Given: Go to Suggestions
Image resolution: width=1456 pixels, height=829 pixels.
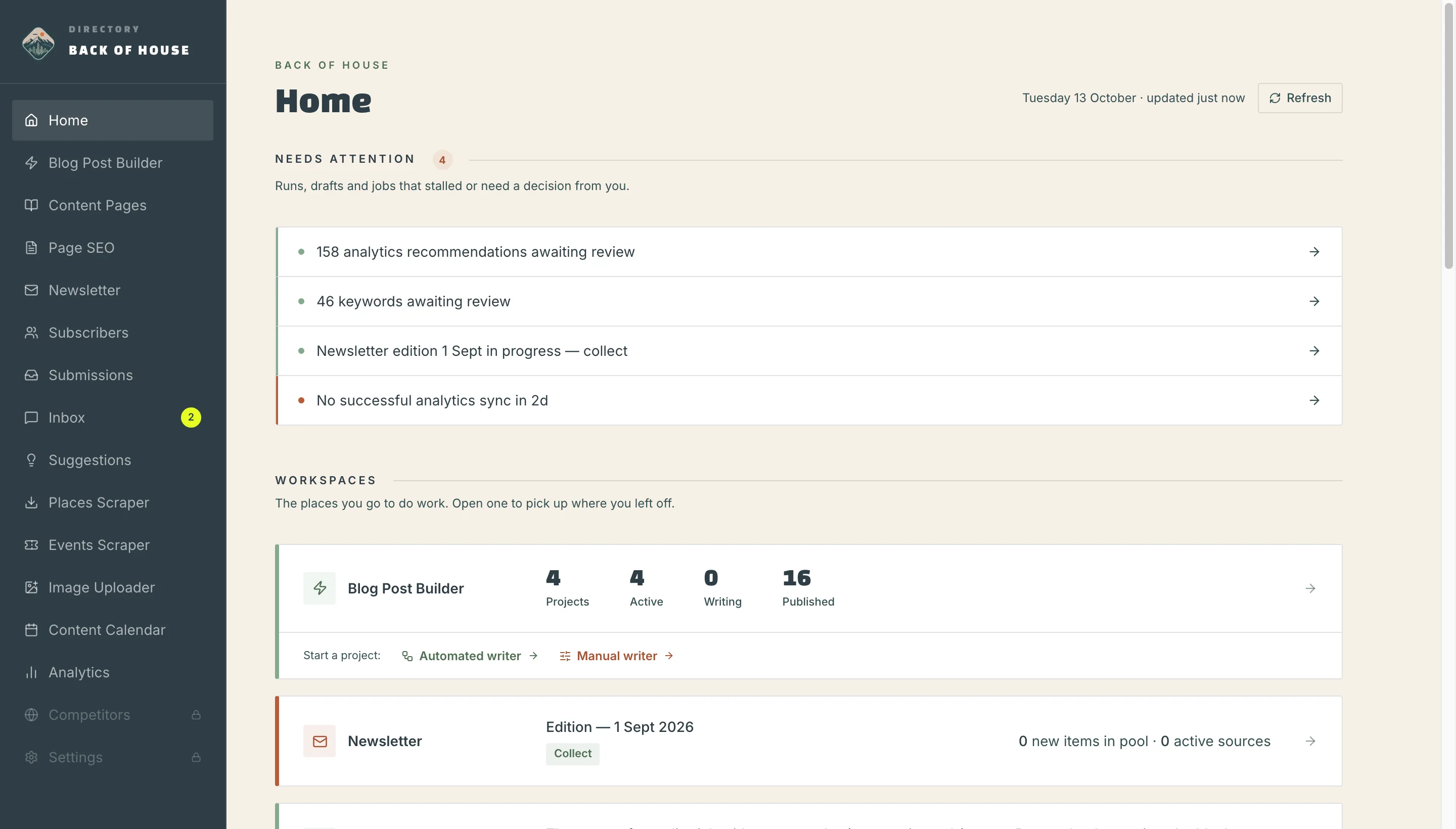Looking at the screenshot, I should [113, 460].
